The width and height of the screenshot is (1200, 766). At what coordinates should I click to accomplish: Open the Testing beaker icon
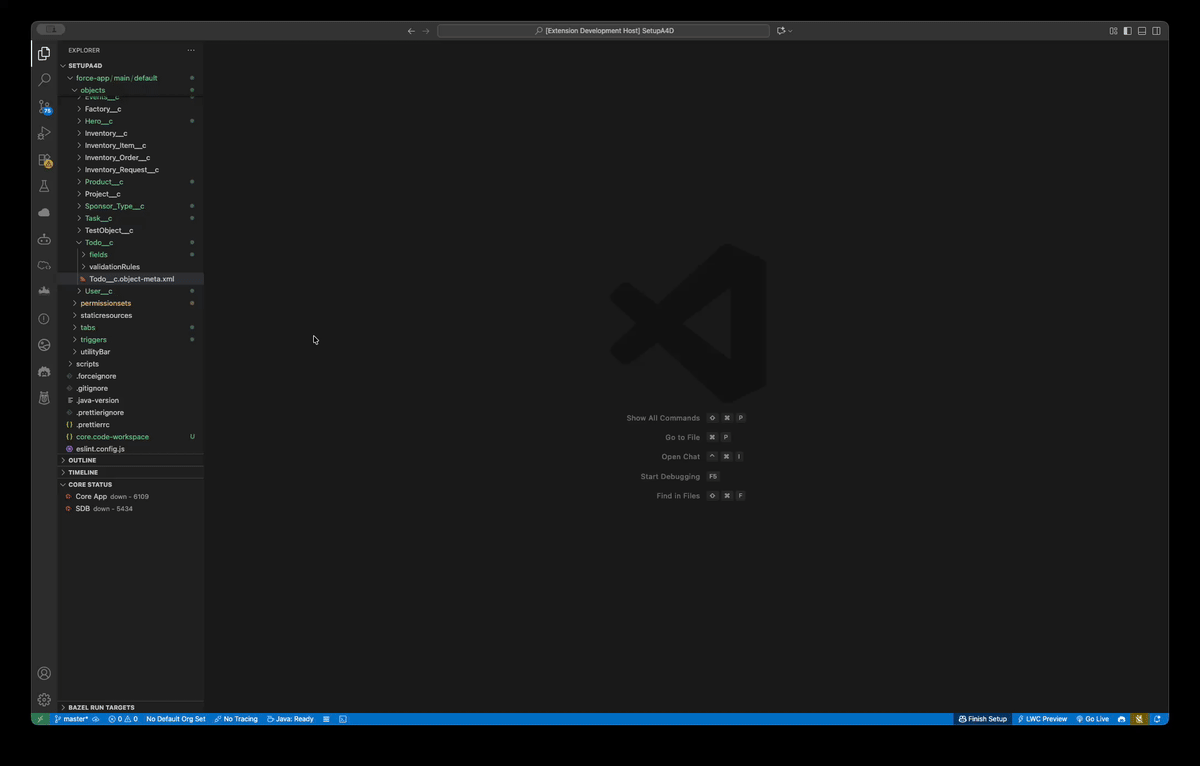tap(44, 186)
